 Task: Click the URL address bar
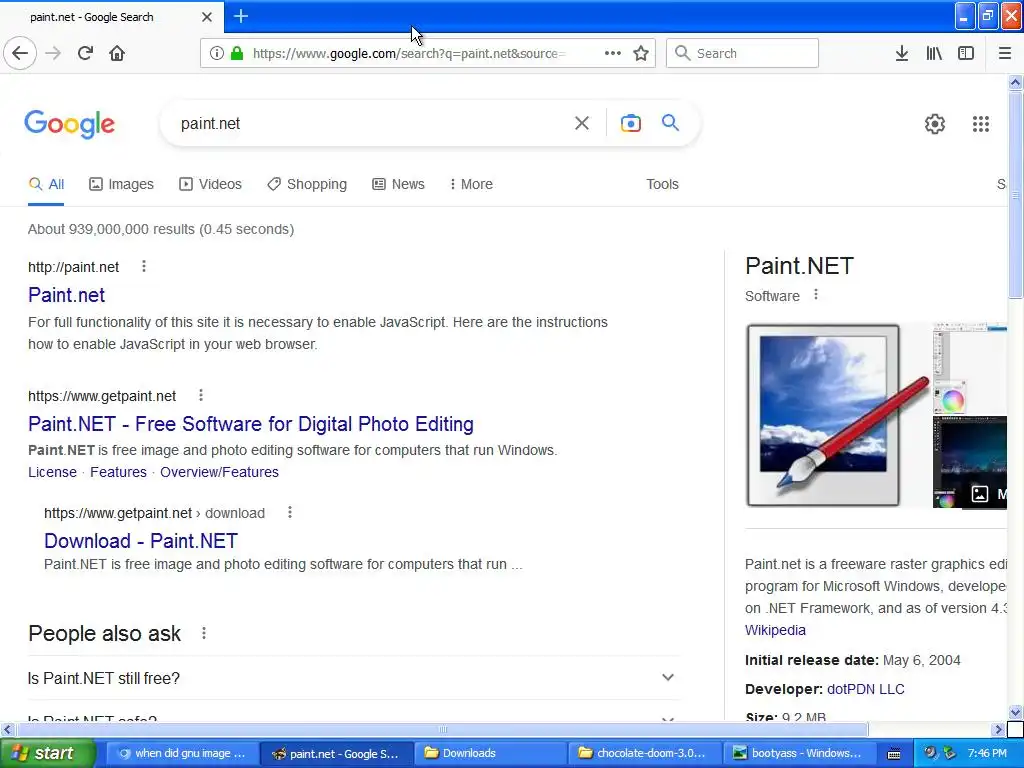click(x=408, y=54)
